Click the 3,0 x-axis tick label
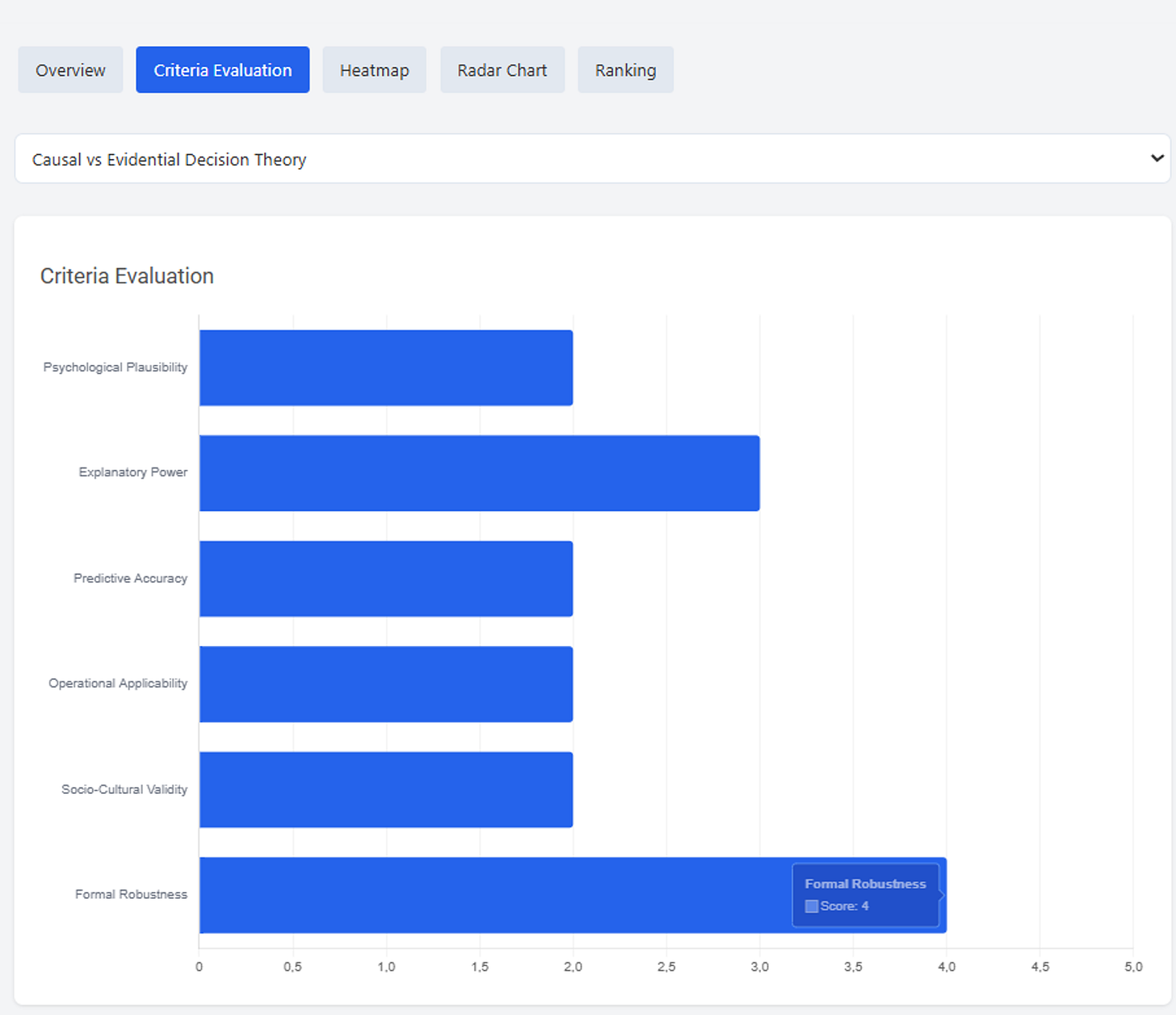 [x=760, y=967]
